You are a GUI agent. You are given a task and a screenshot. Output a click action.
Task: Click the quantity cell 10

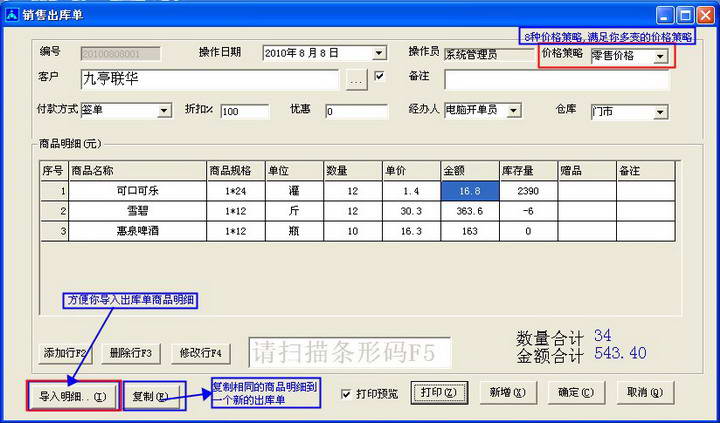(353, 231)
